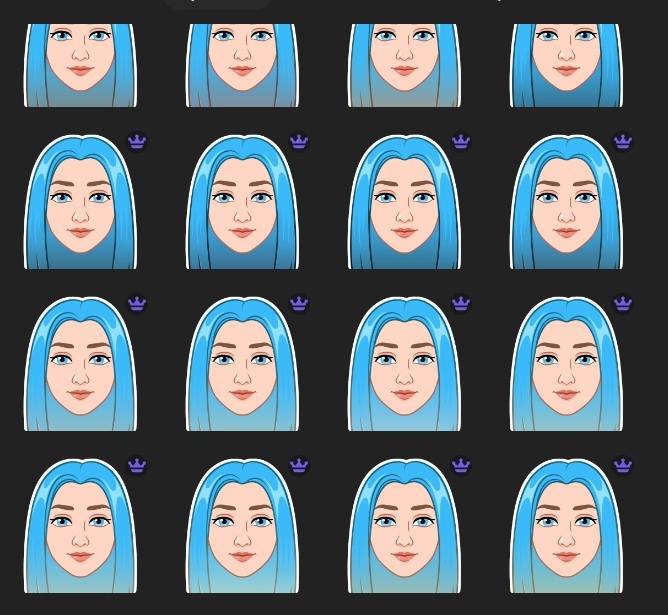Image resolution: width=668 pixels, height=615 pixels.
Task: Select second avatar in bottom row, teal tips
Action: pos(242,526)
